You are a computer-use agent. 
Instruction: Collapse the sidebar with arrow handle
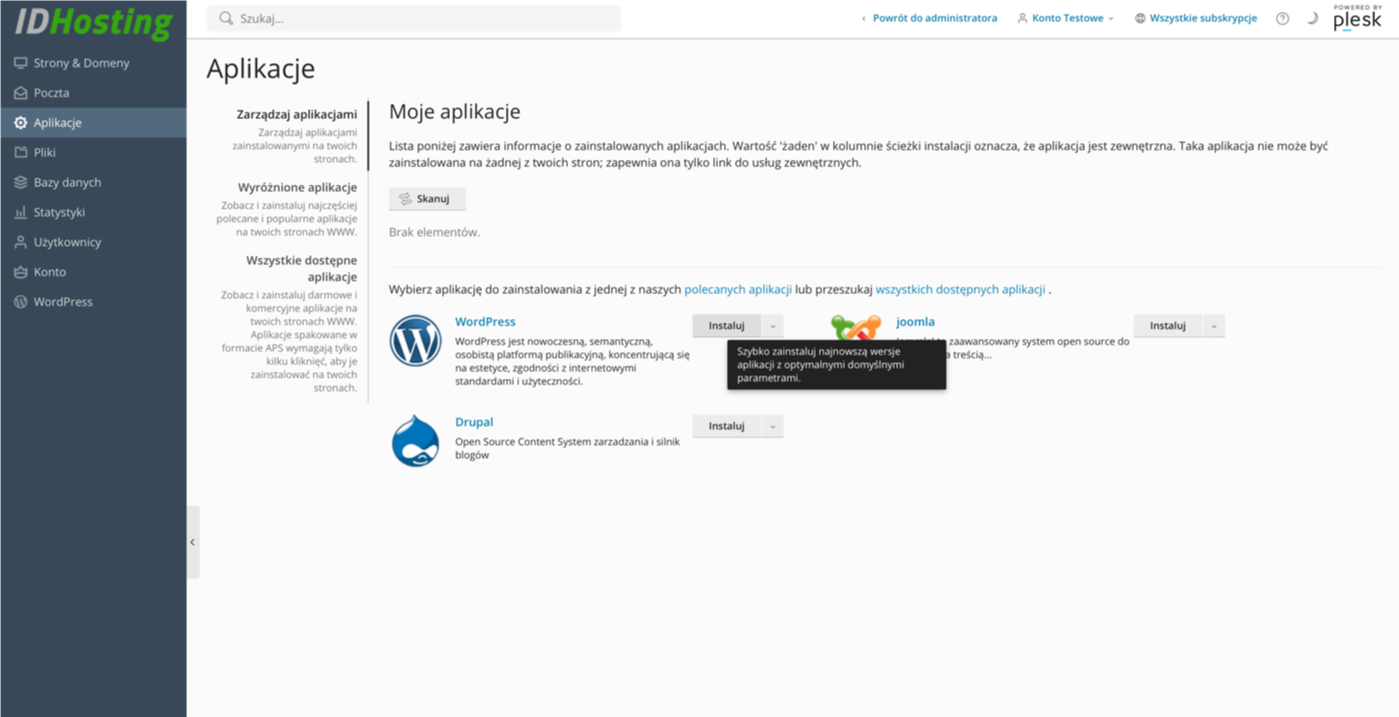193,542
